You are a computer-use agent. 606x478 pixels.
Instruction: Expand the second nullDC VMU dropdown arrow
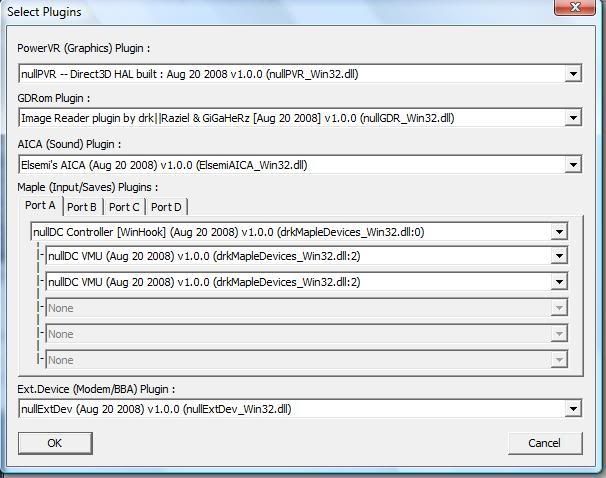click(559, 282)
